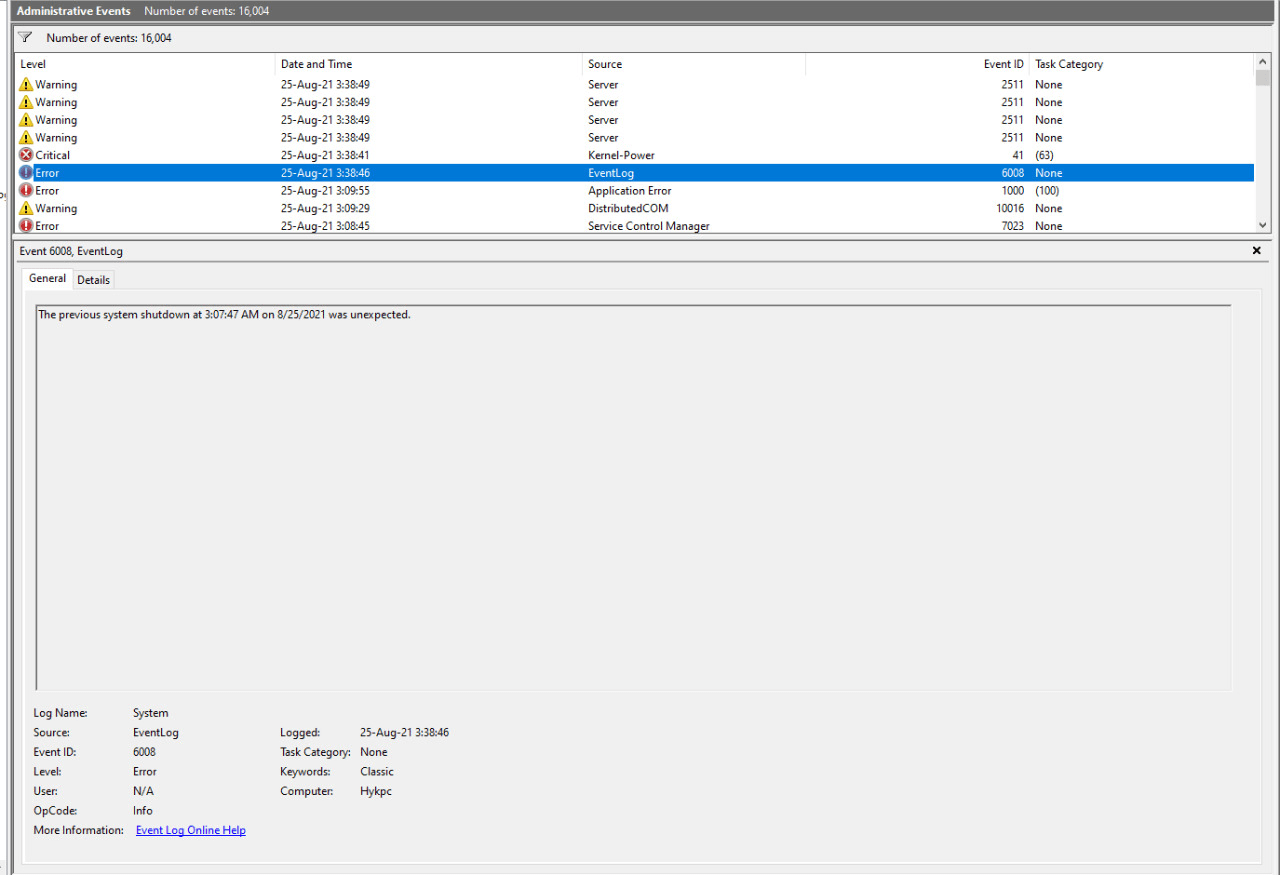Click the red Critical icon on Kernel-Power row

point(26,155)
